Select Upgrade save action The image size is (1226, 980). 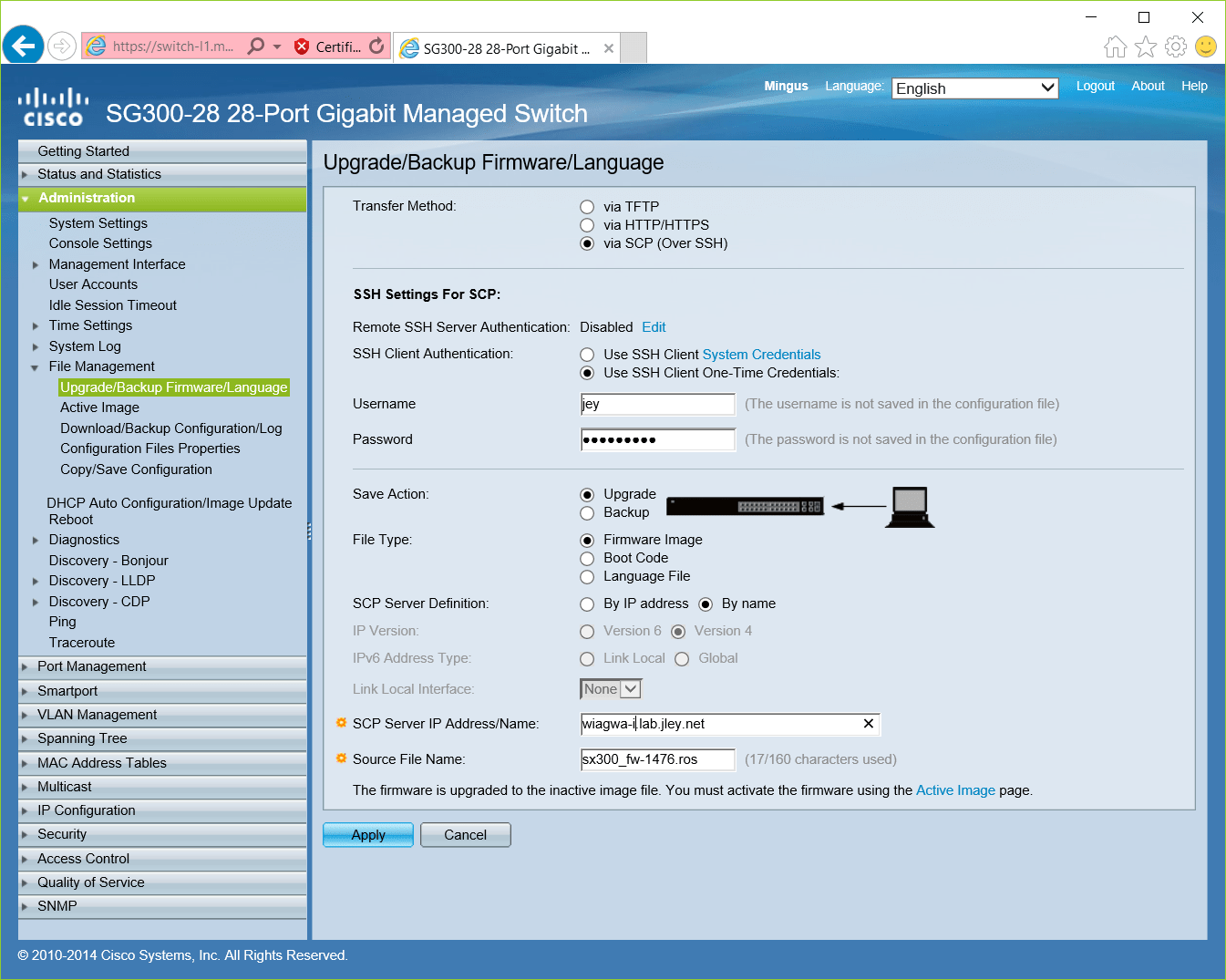pos(587,494)
